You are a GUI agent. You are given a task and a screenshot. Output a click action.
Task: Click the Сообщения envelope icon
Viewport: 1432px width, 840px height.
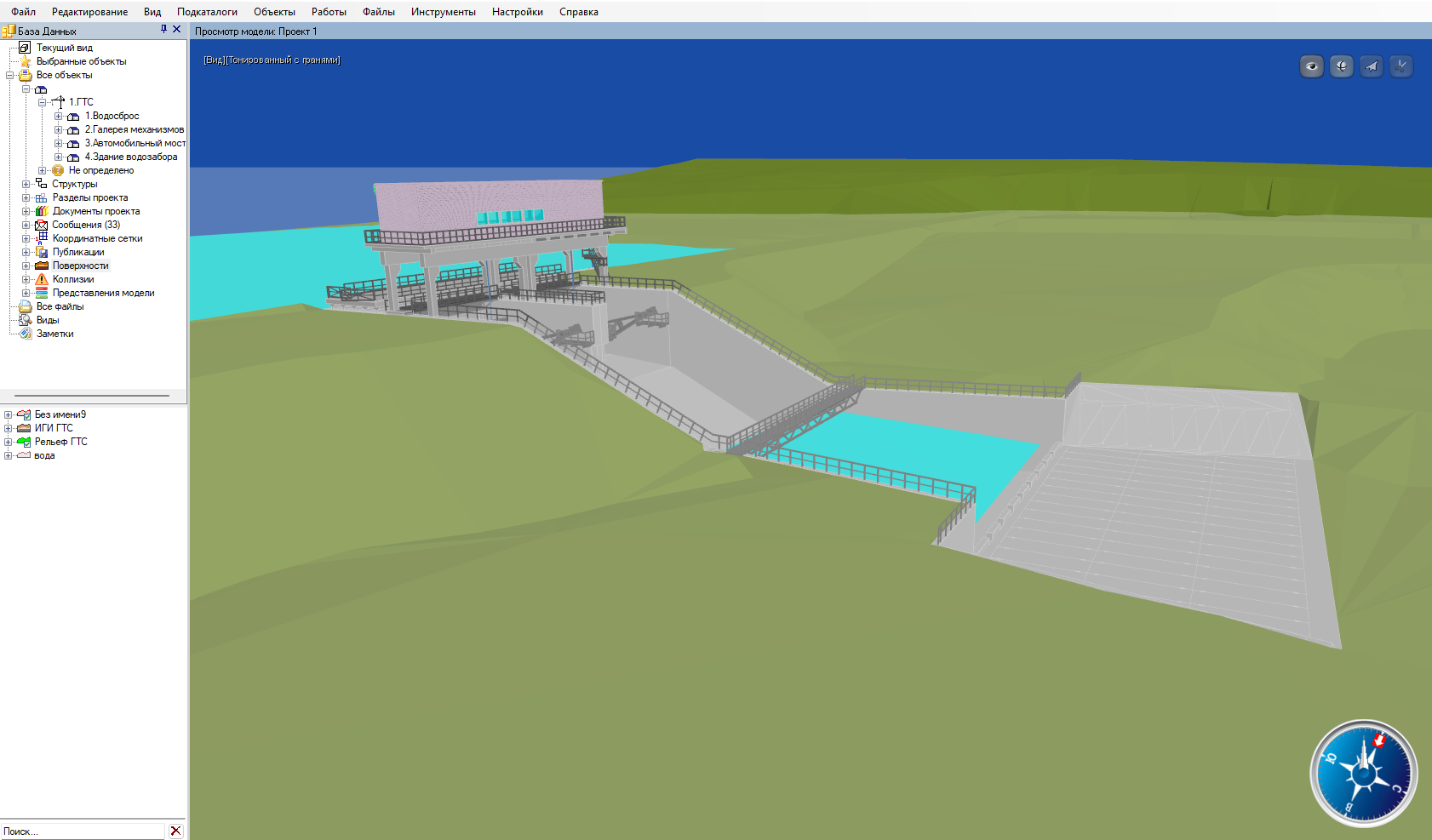(42, 225)
